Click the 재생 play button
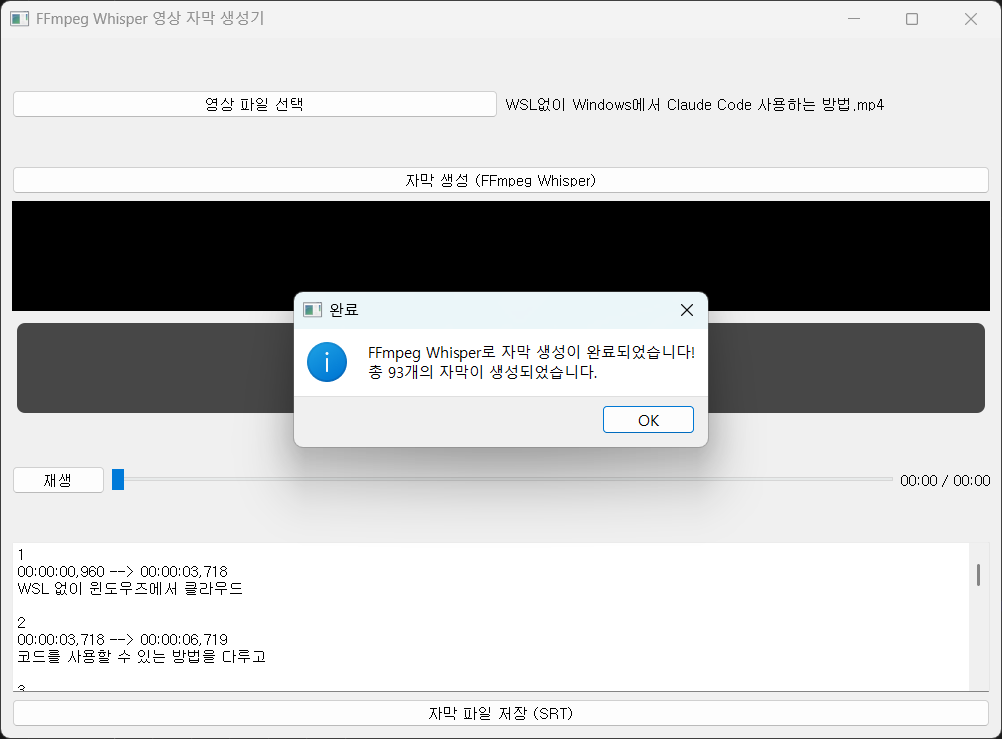 [x=58, y=480]
